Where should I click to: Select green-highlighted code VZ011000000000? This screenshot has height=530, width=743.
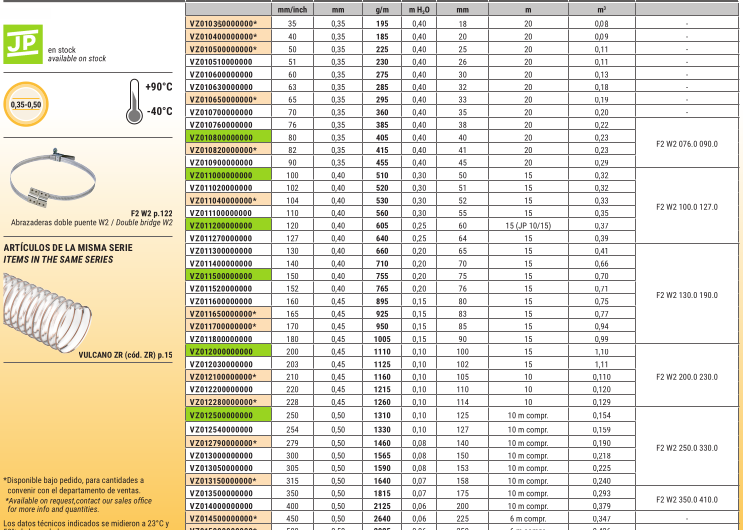pos(222,175)
